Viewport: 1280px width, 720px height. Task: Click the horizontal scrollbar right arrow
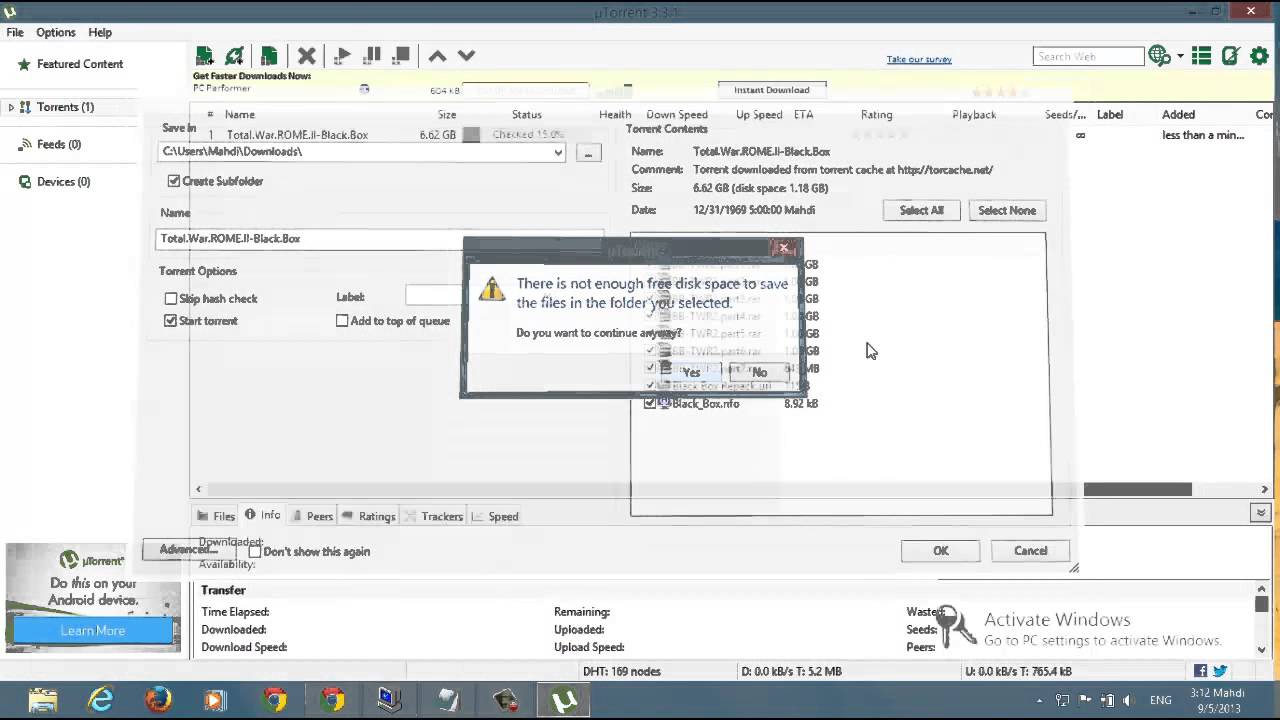coord(1265,489)
